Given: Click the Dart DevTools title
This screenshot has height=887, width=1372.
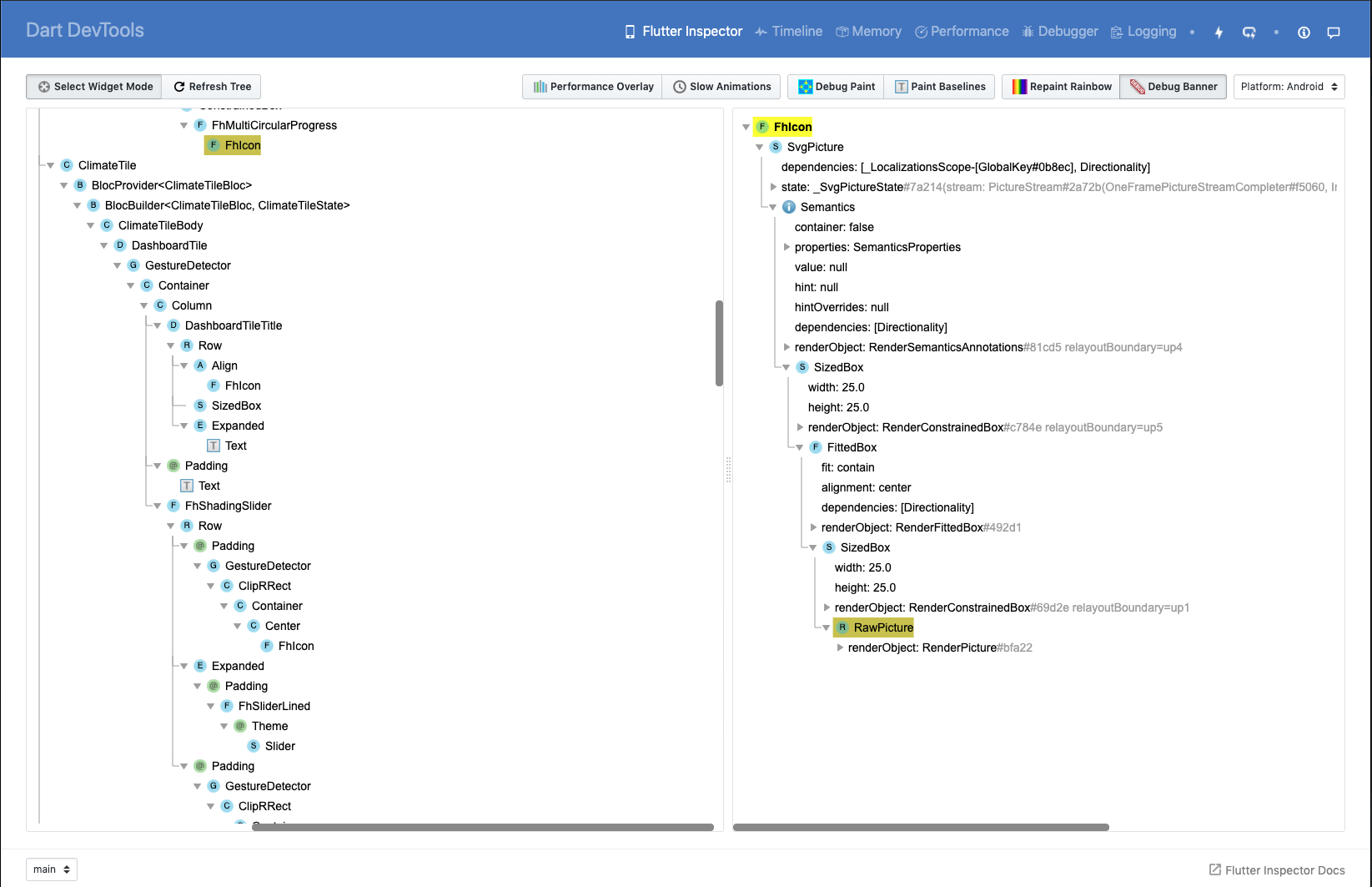Looking at the screenshot, I should coord(85,30).
